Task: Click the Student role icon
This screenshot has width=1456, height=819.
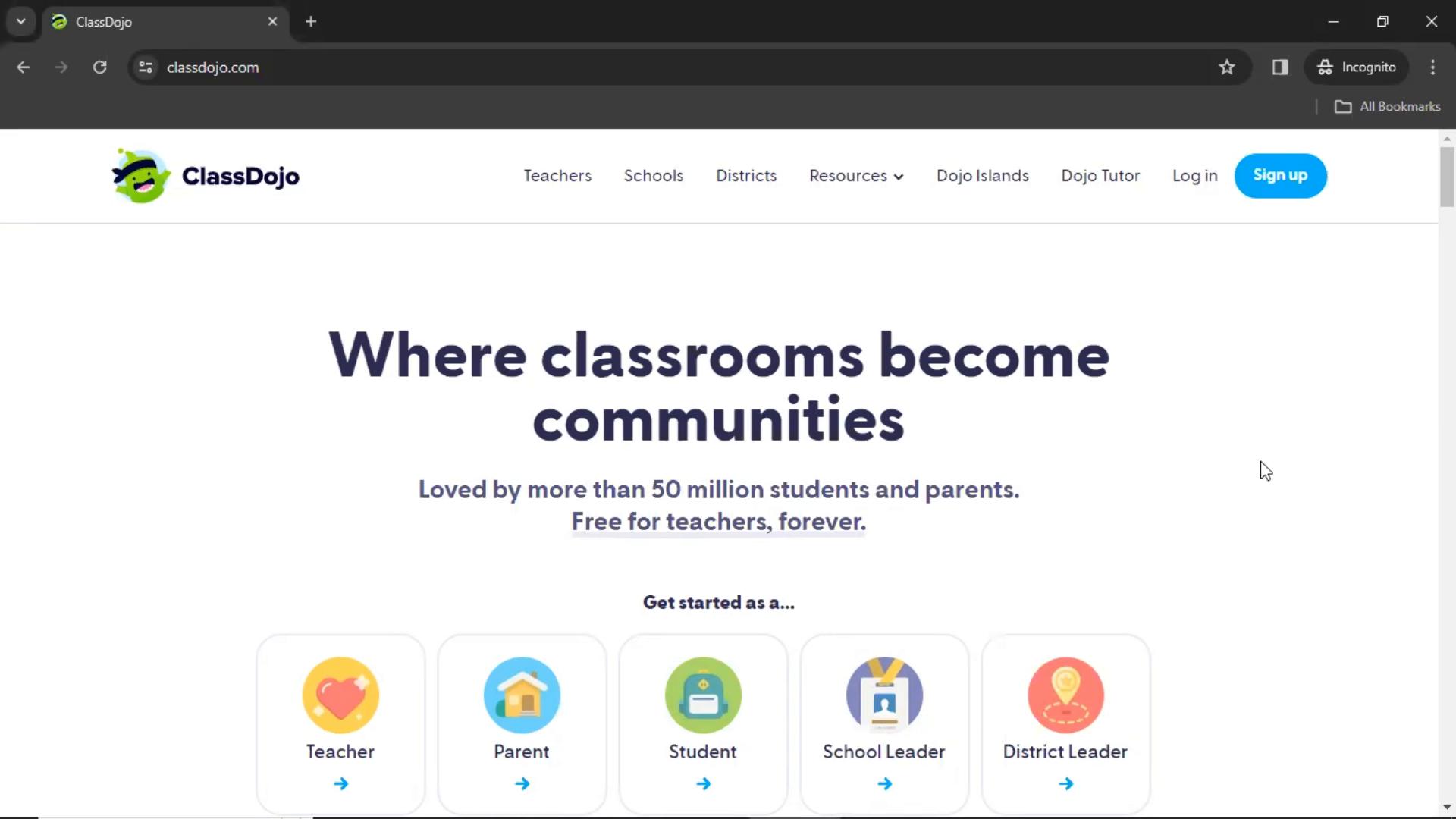Action: point(703,694)
